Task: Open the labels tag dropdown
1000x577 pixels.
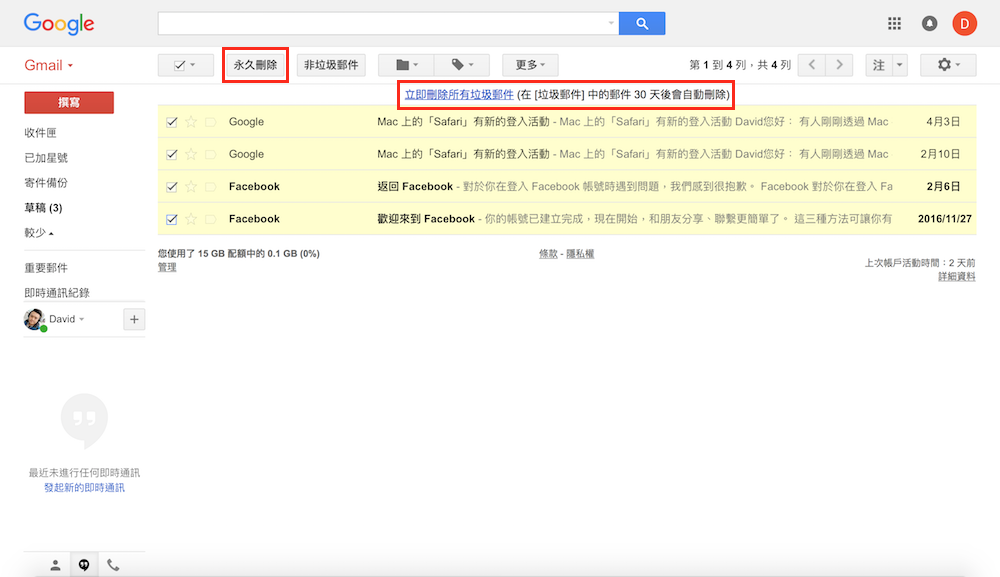Action: coord(461,65)
